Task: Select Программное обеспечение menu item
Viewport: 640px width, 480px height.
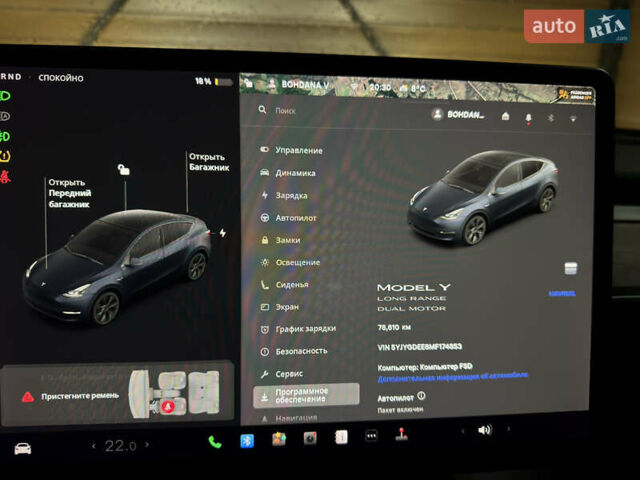Action: tap(306, 396)
